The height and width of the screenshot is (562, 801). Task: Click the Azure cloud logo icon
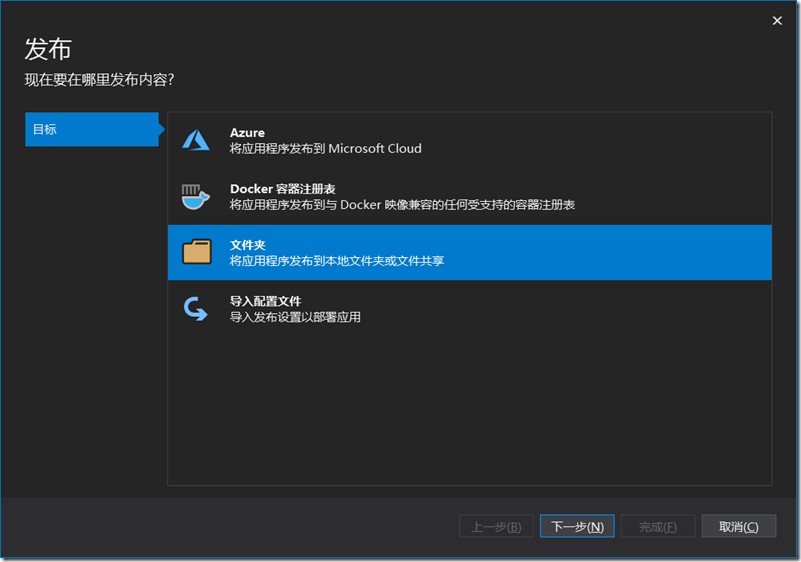pyautogui.click(x=196, y=140)
